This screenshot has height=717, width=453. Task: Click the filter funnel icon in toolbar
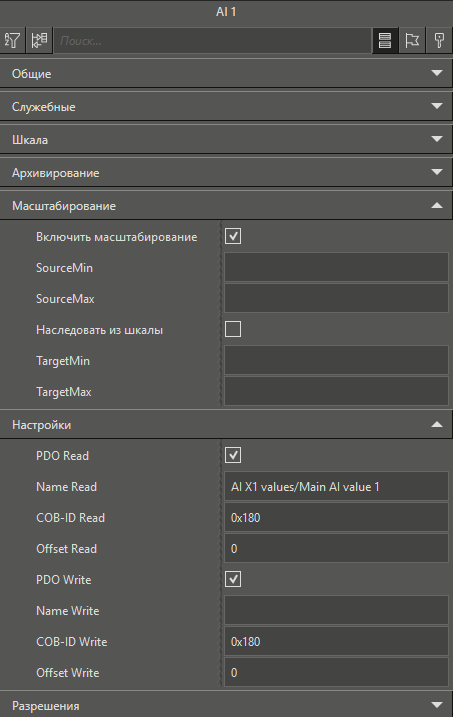tap(13, 41)
